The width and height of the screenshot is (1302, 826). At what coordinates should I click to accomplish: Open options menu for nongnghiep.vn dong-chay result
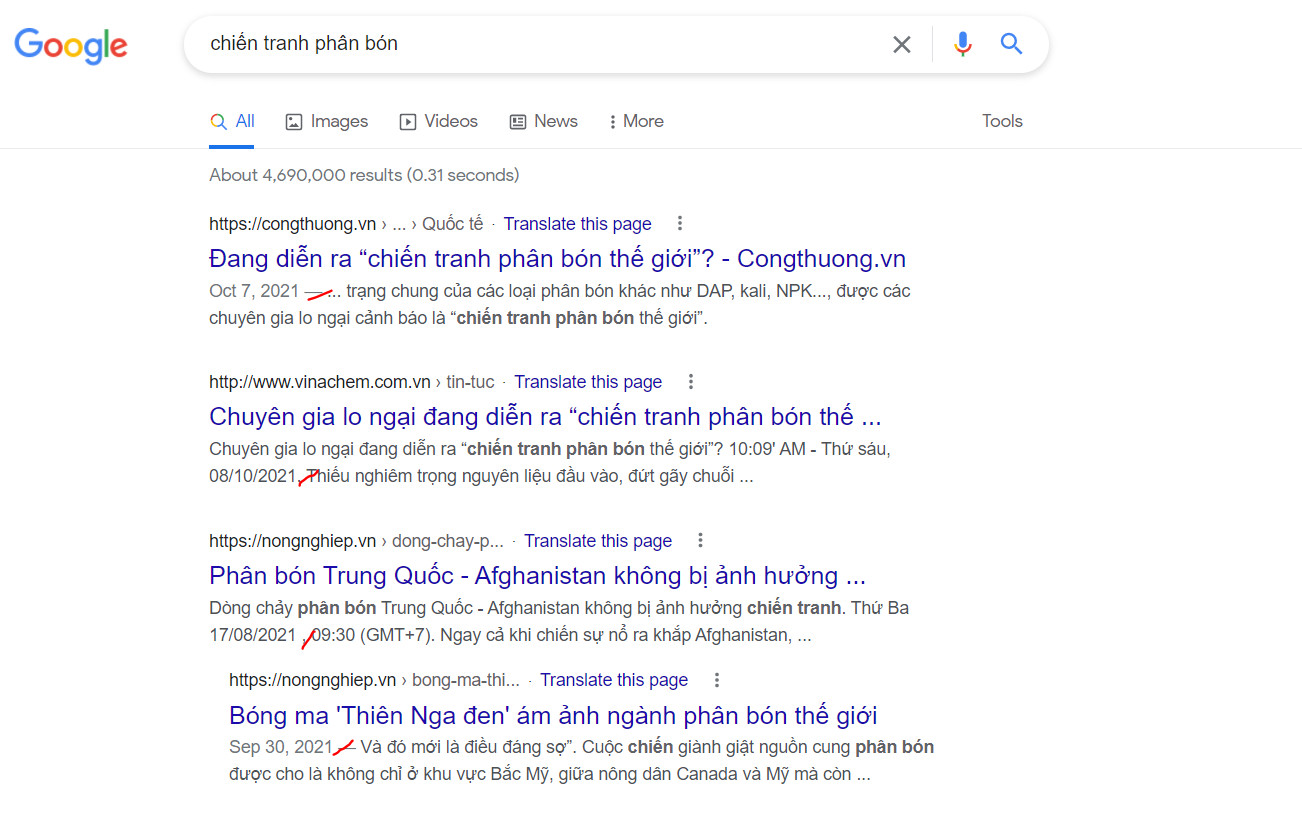[700, 541]
